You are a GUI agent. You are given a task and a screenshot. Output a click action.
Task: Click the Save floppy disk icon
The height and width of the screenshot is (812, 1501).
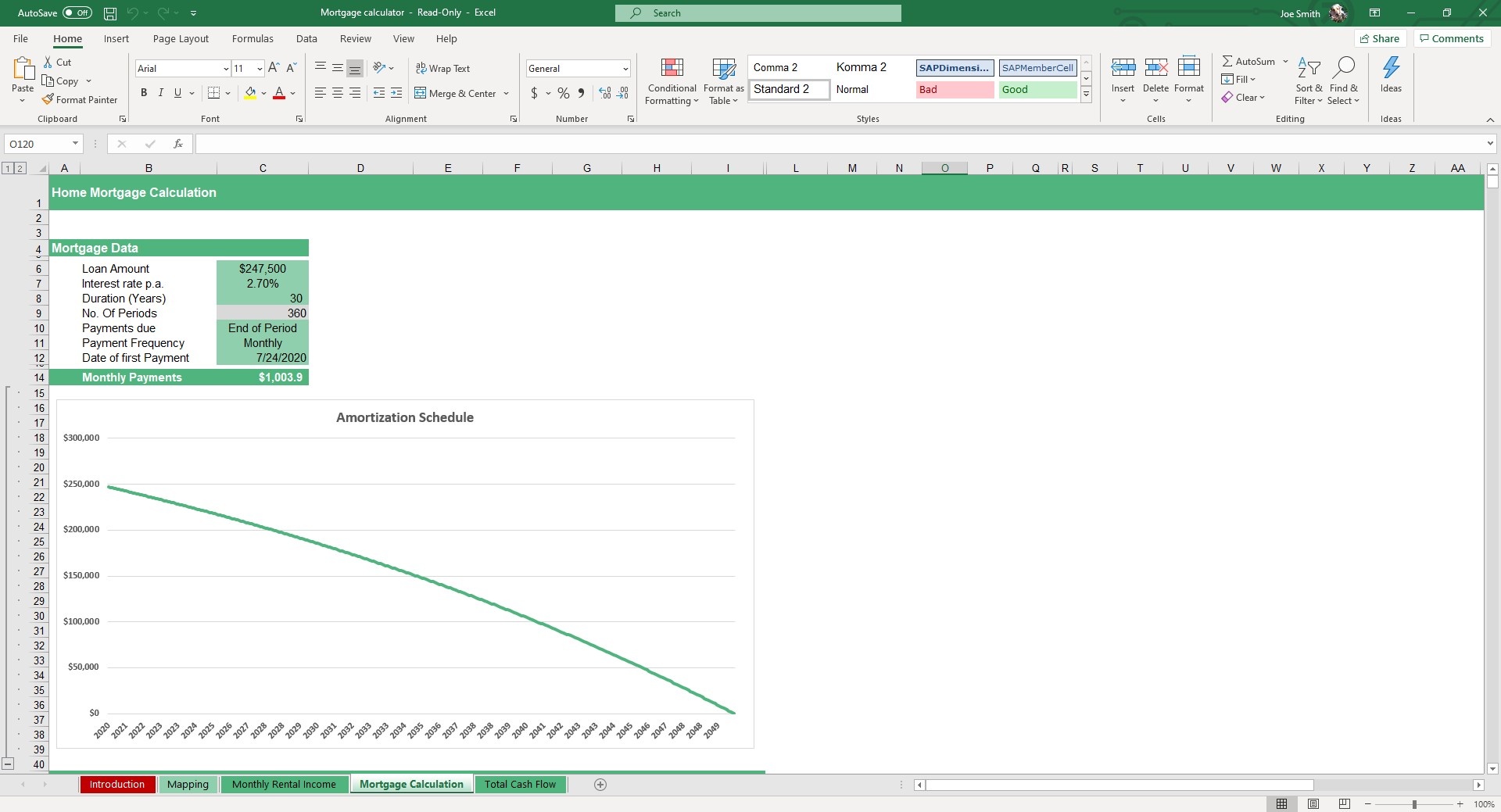tap(110, 13)
